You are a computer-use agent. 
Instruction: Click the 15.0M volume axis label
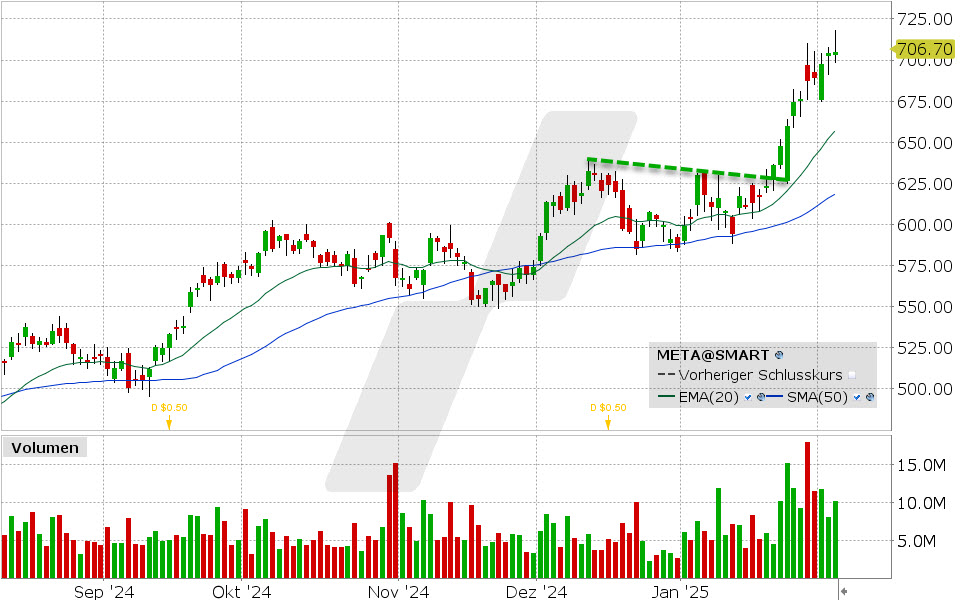click(x=921, y=465)
